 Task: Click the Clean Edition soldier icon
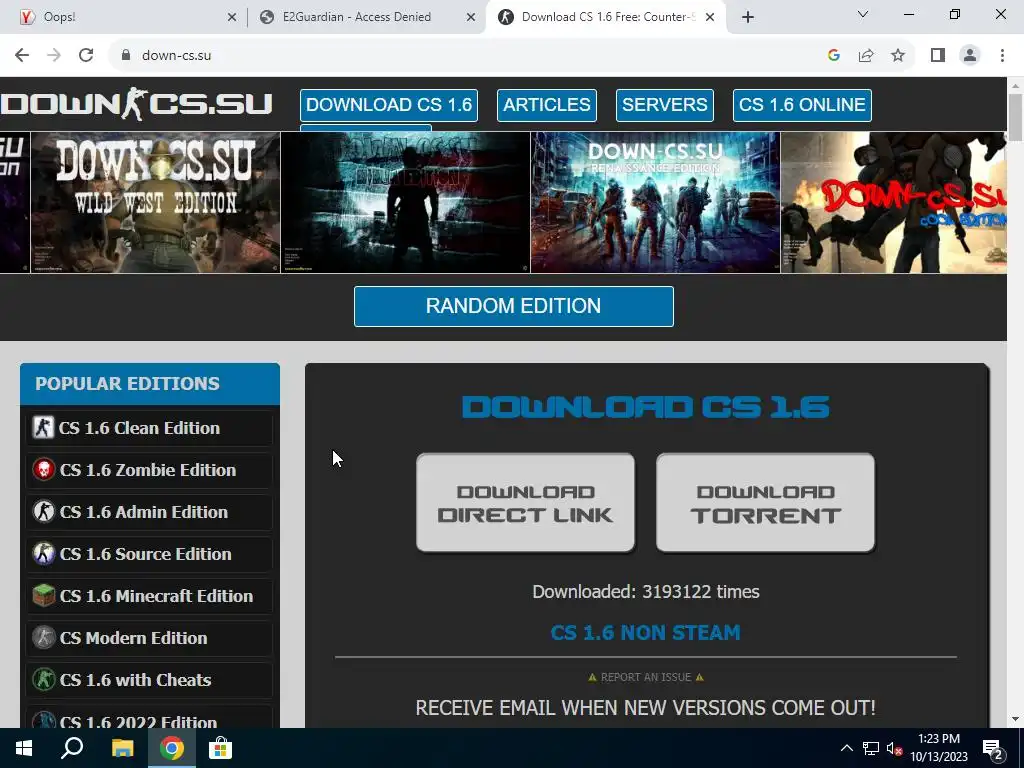pyautogui.click(x=44, y=428)
